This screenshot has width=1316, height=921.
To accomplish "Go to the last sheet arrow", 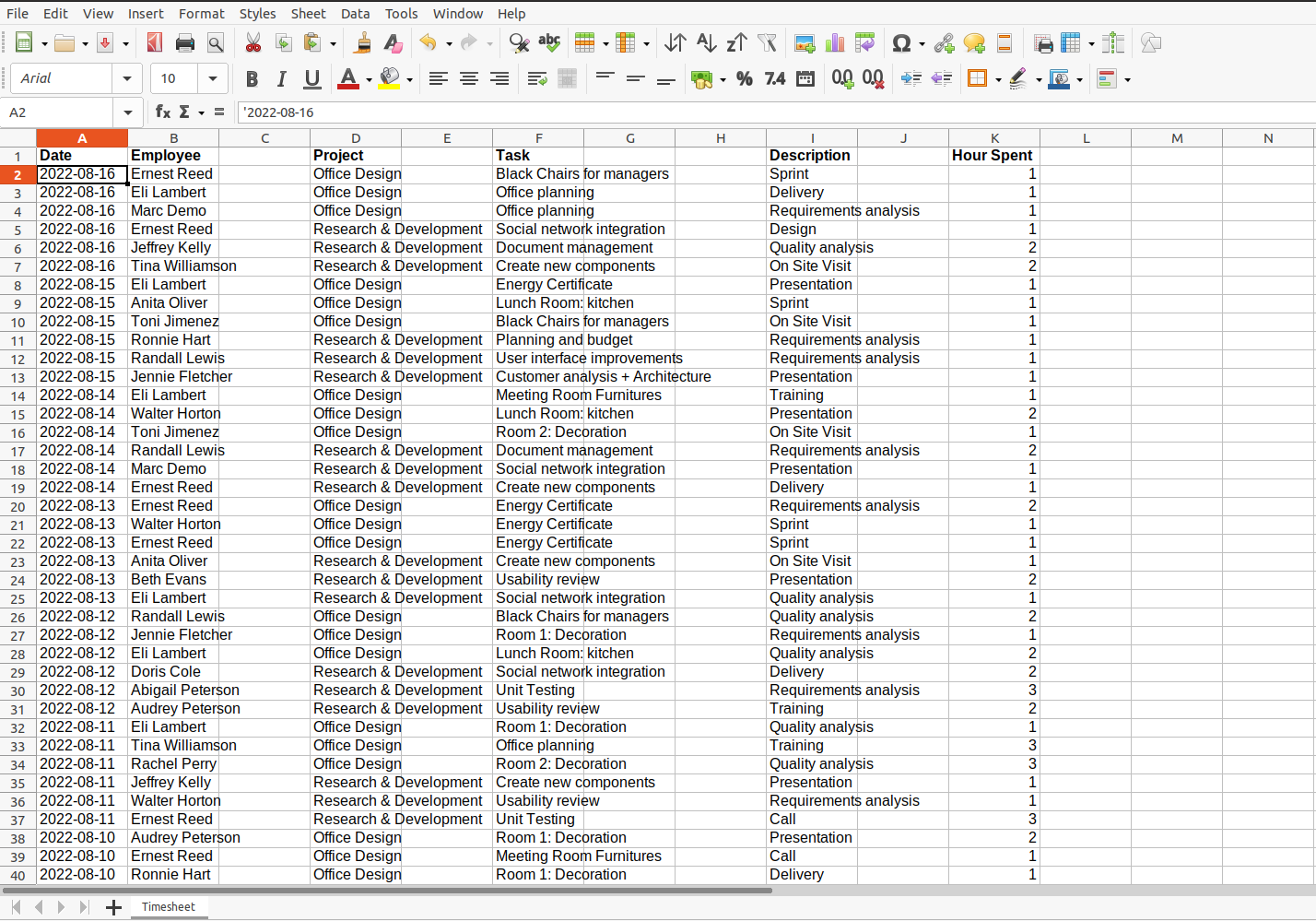I will (x=84, y=907).
